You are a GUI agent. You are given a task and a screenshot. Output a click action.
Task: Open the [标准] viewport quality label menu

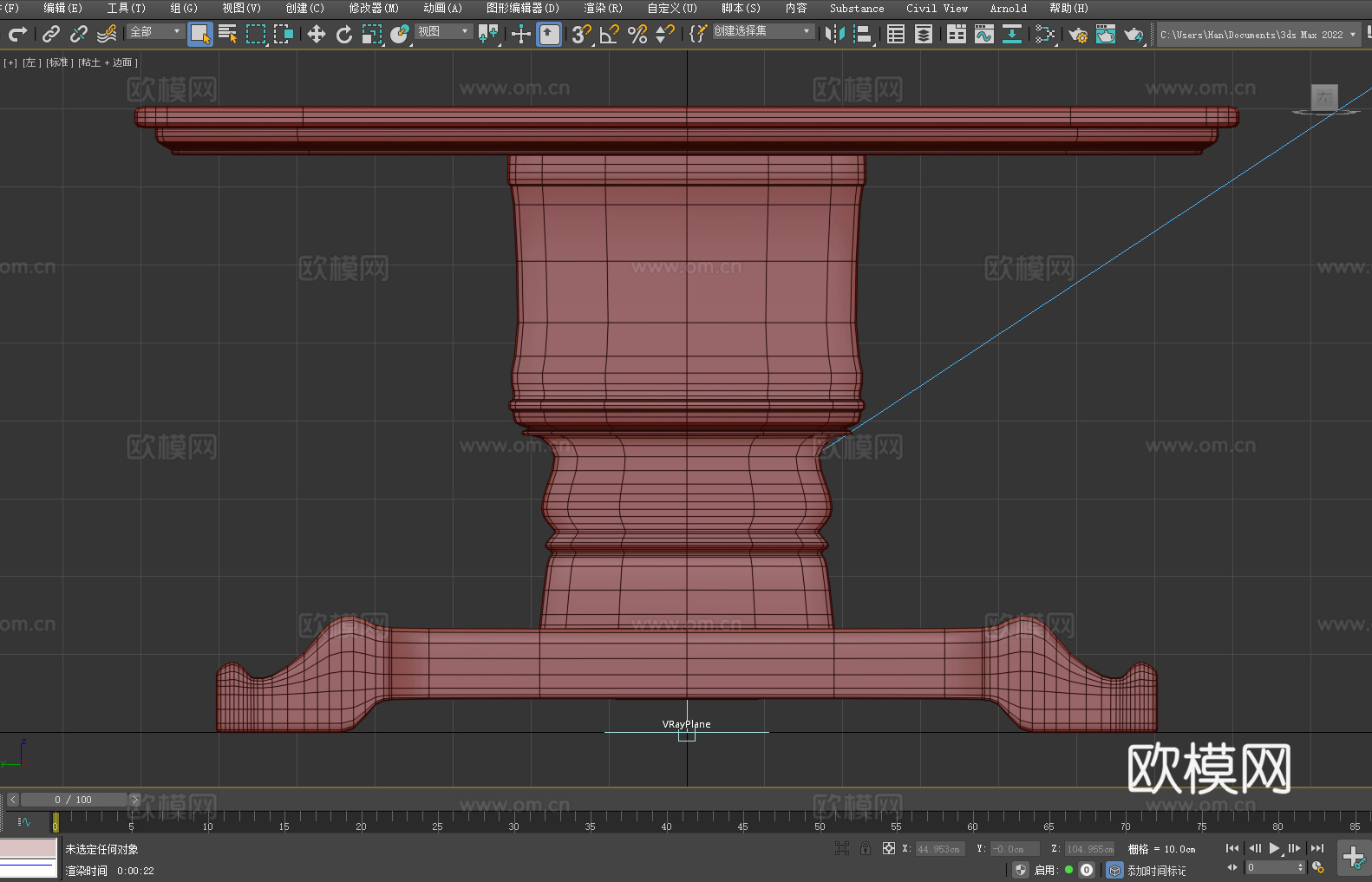[x=59, y=62]
